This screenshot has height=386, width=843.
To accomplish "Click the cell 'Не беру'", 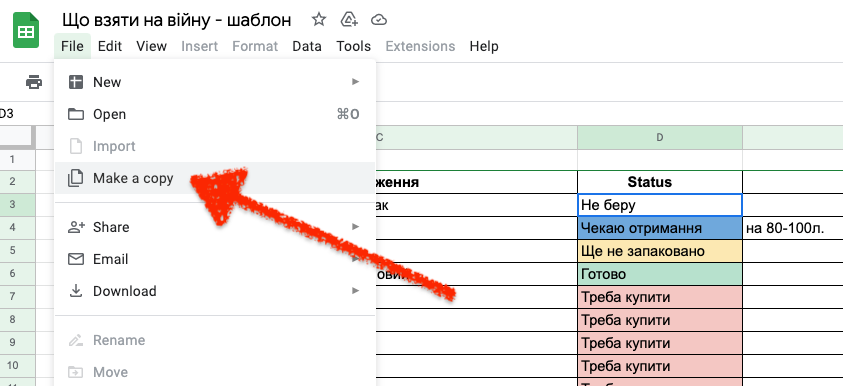I will 660,205.
